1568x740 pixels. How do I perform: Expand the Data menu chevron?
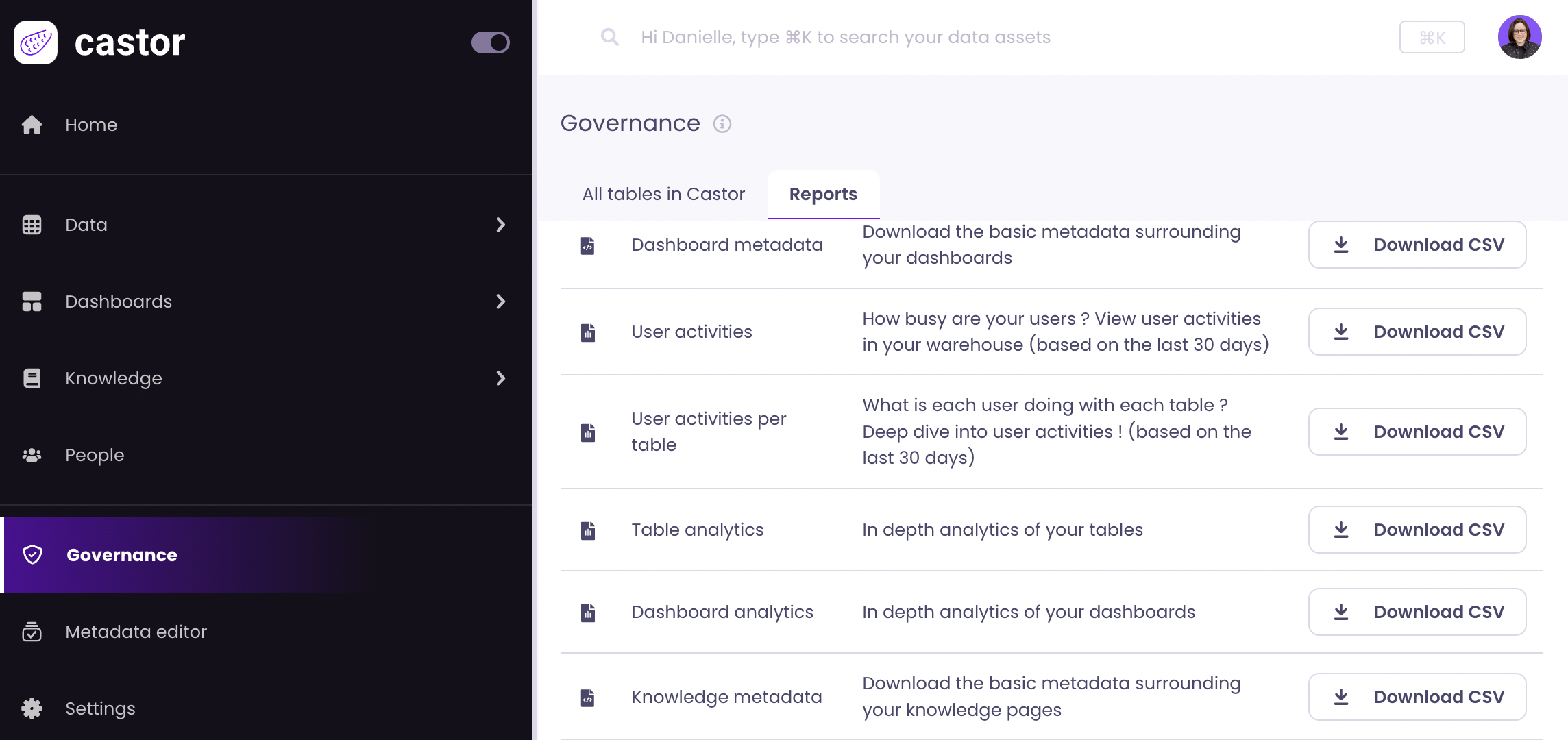click(x=501, y=225)
